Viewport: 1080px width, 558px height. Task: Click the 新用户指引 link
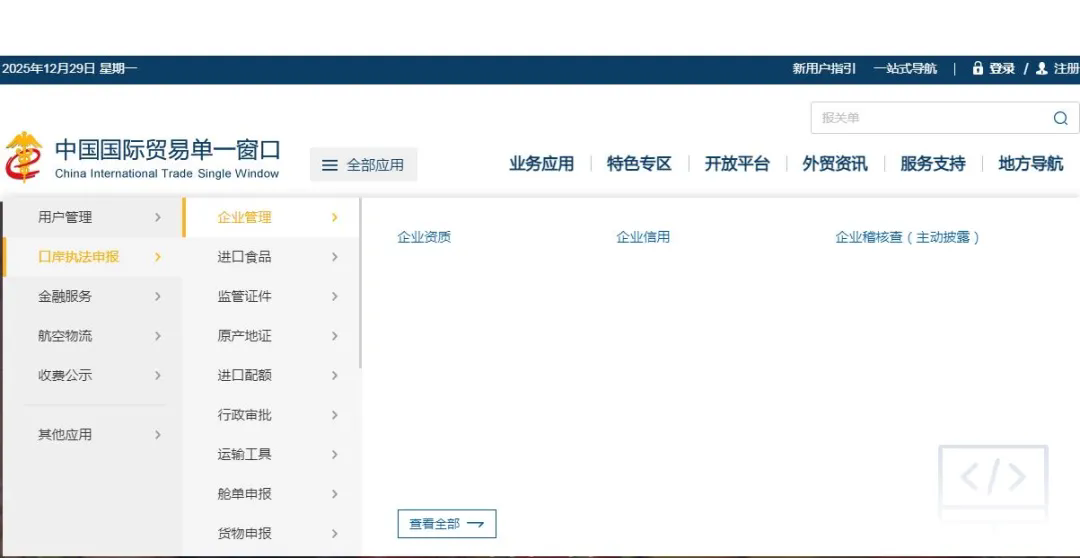tap(824, 69)
